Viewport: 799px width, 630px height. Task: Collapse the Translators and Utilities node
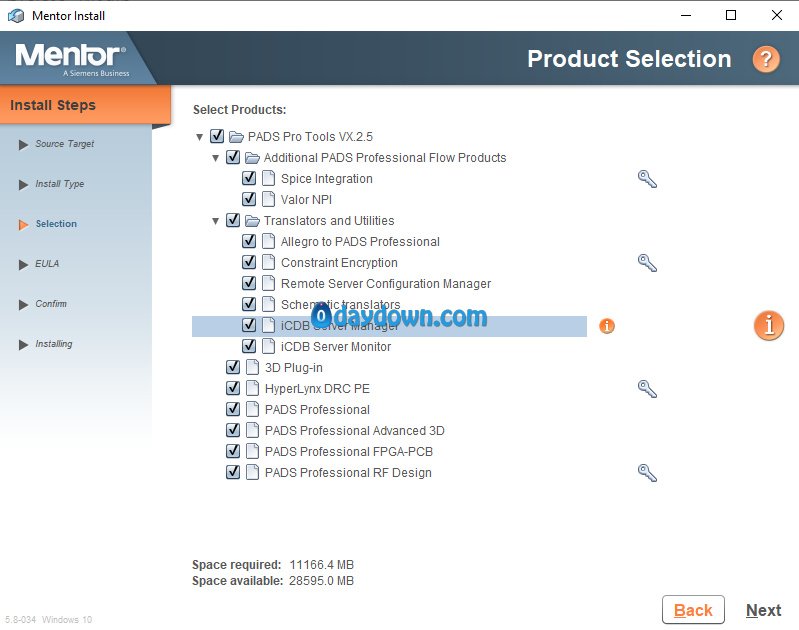pyautogui.click(x=216, y=221)
